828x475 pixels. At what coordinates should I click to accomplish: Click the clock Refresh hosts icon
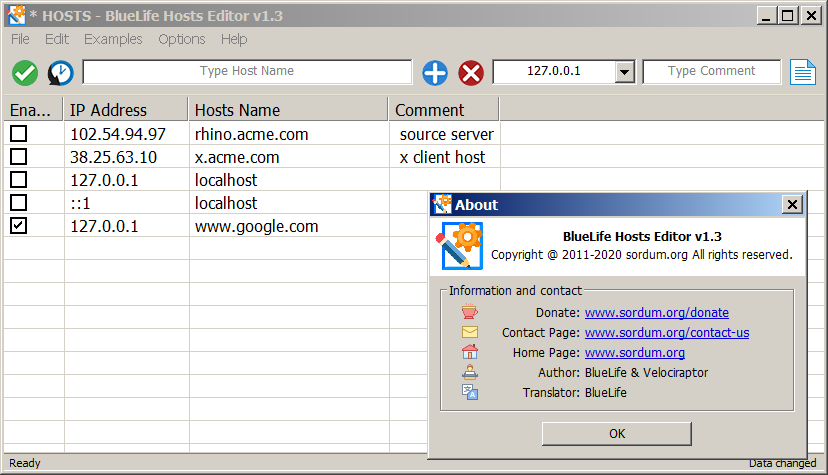click(x=61, y=73)
